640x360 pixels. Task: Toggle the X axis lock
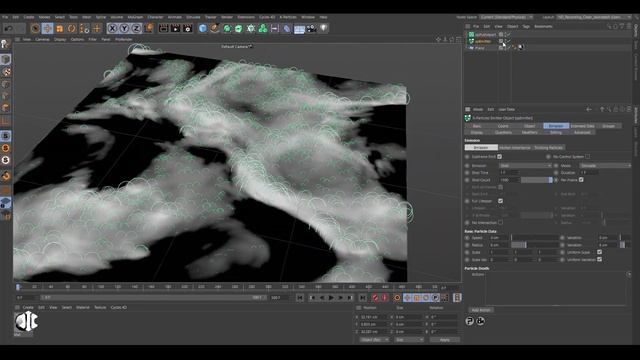(x=112, y=28)
